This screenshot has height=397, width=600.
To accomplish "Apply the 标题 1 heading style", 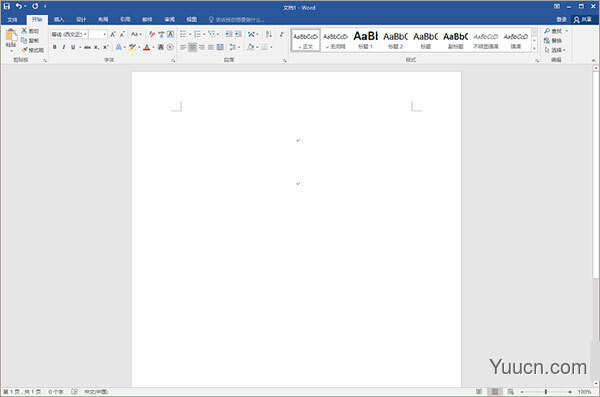I will tap(365, 40).
